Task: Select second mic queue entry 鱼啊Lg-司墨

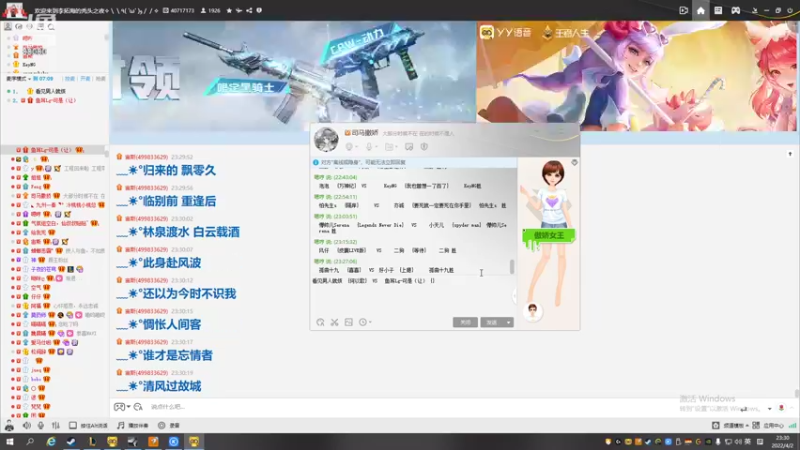Action: pos(56,101)
